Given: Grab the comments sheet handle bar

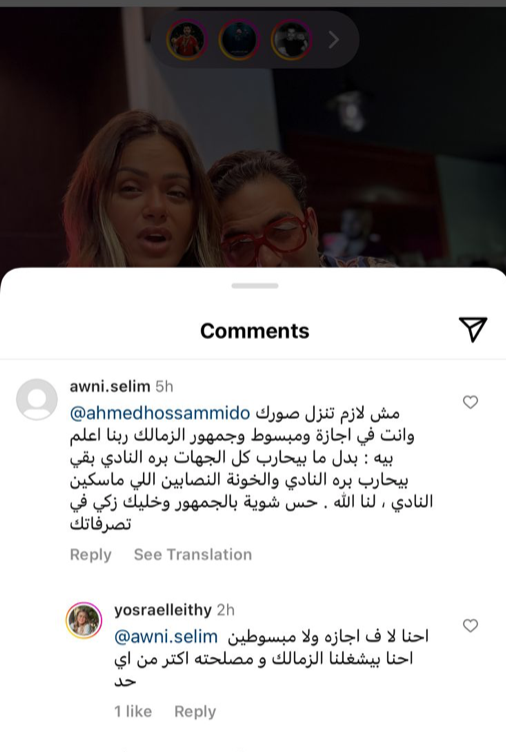Looking at the screenshot, I should click(x=255, y=286).
